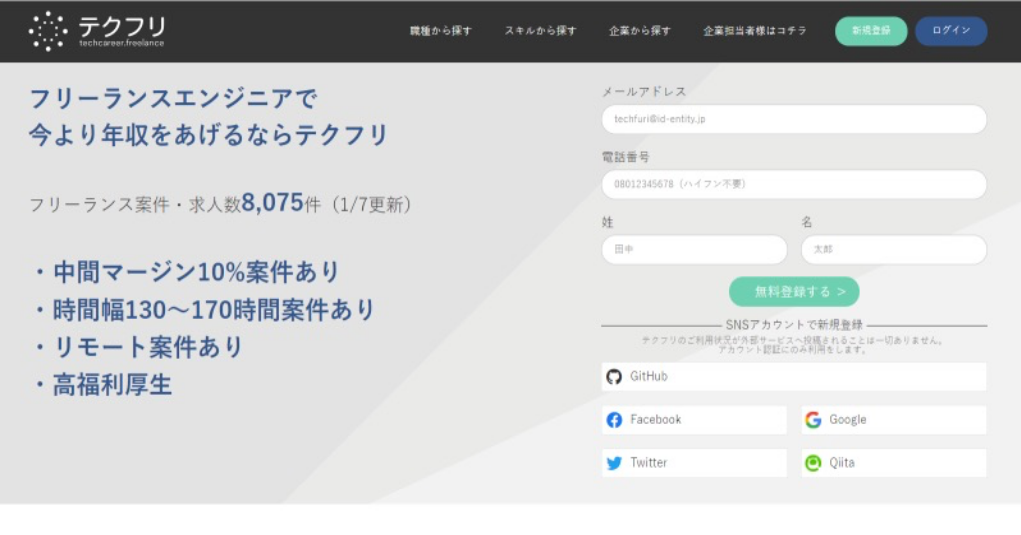Click the green 新規登録 button
1021x535 pixels.
pyautogui.click(x=871, y=31)
